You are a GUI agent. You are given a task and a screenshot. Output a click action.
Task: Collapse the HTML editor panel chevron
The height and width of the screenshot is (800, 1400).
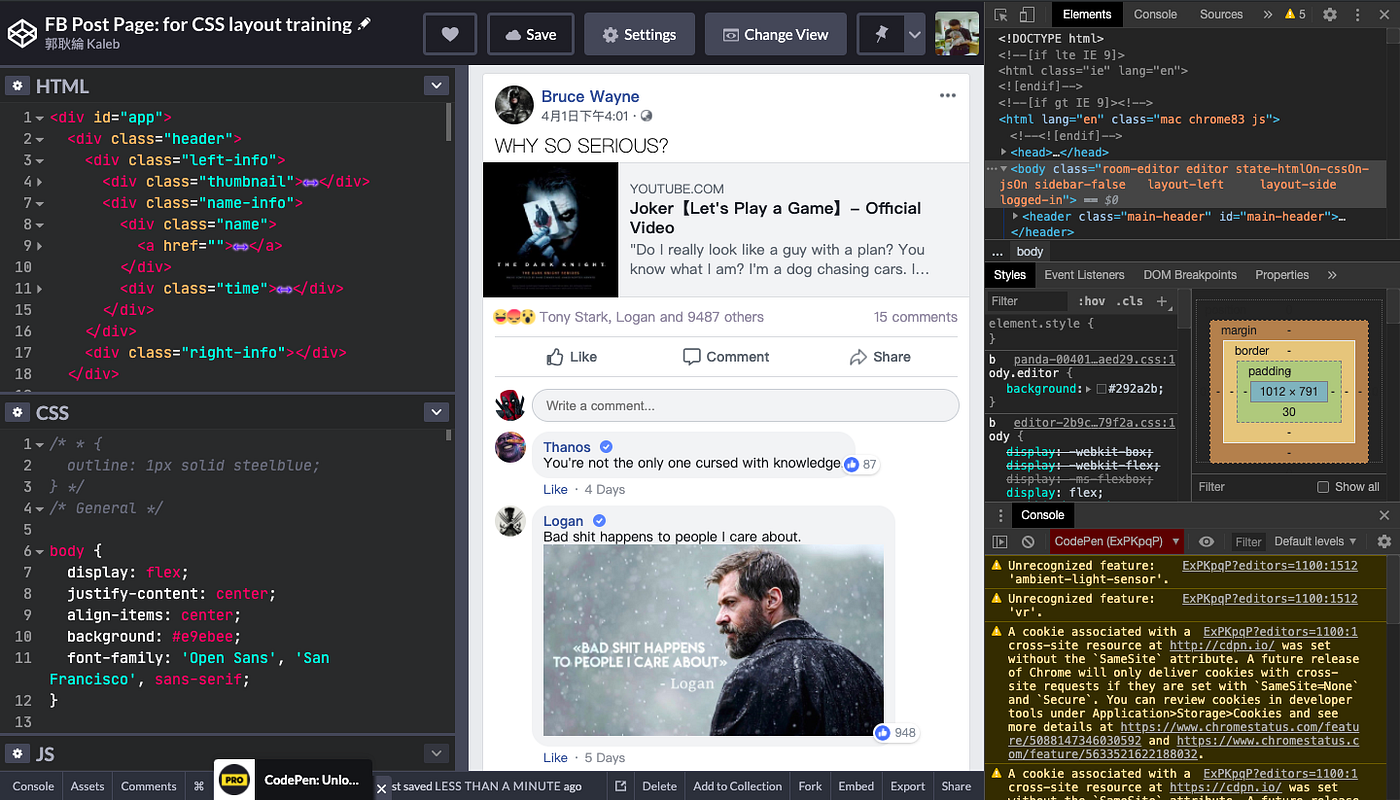[437, 85]
